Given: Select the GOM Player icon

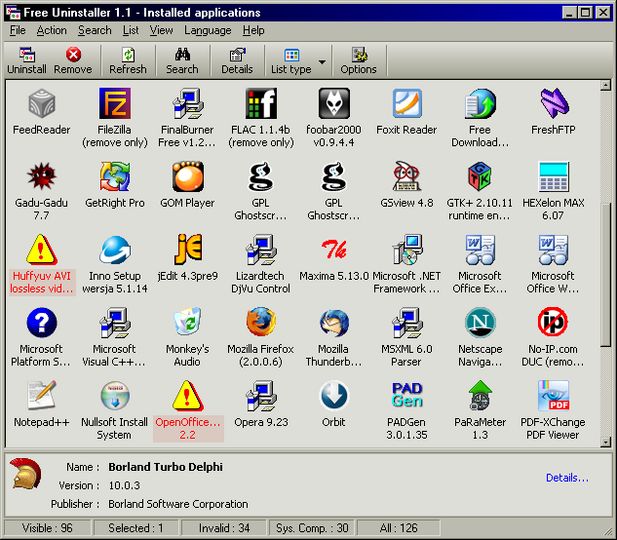Looking at the screenshot, I should click(188, 176).
